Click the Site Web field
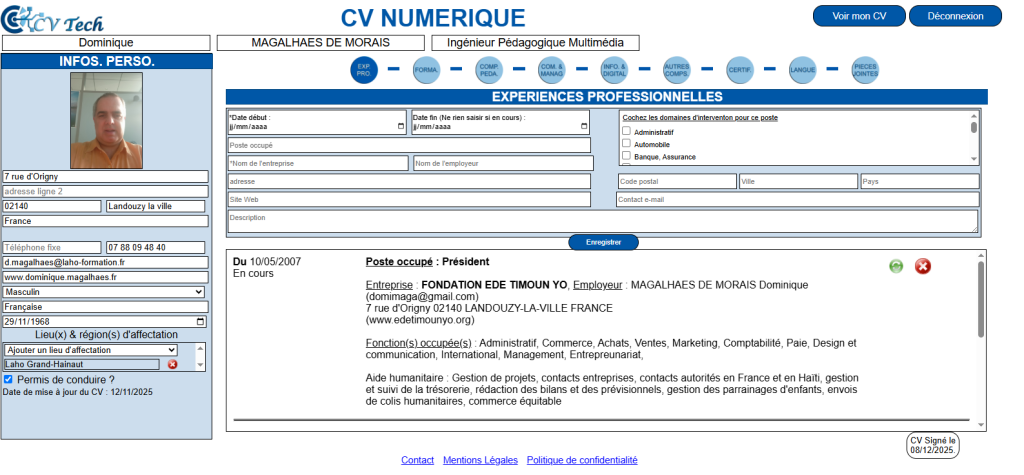1024x475 pixels. [x=409, y=199]
